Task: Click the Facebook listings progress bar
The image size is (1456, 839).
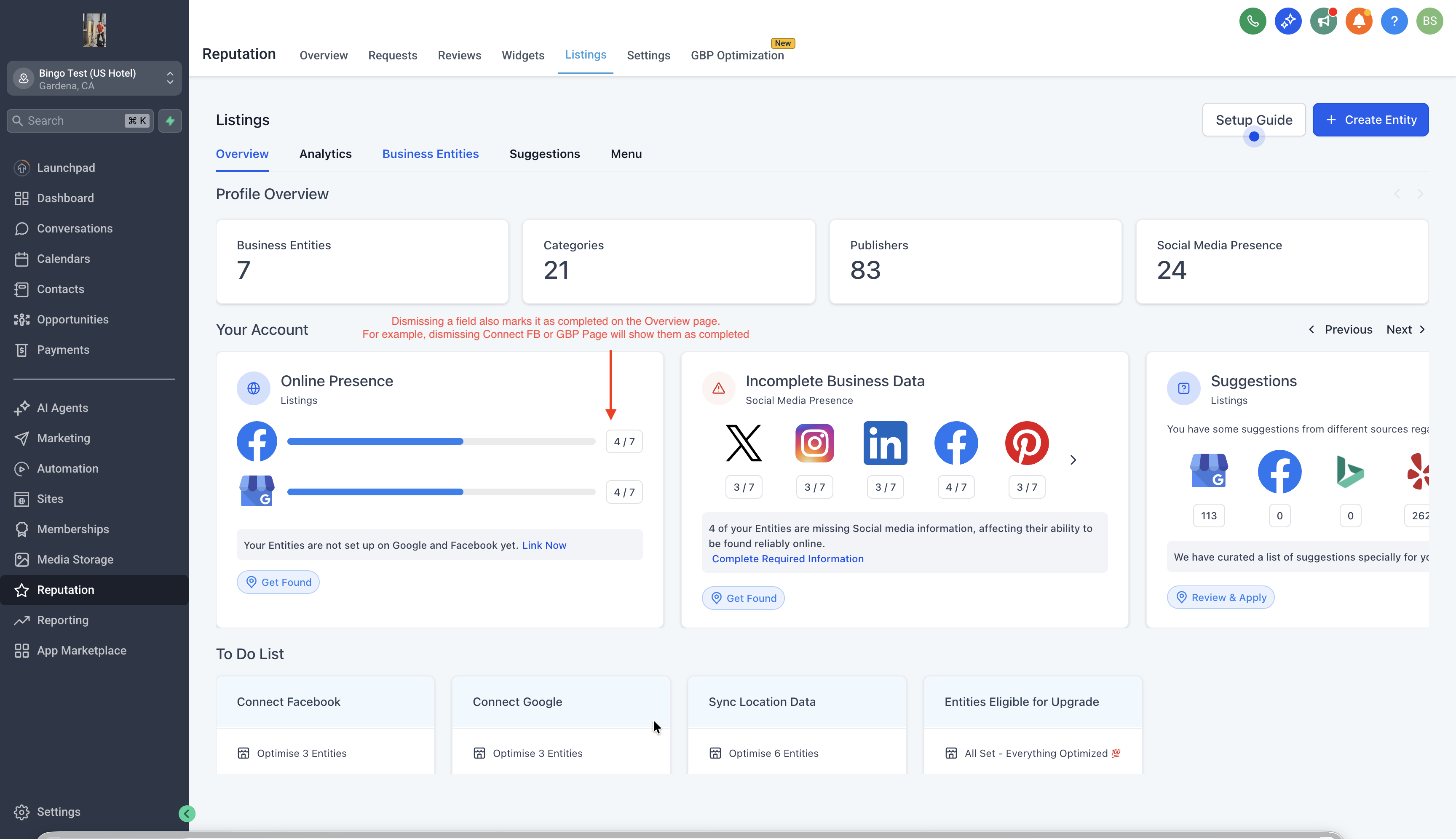Action: point(441,441)
